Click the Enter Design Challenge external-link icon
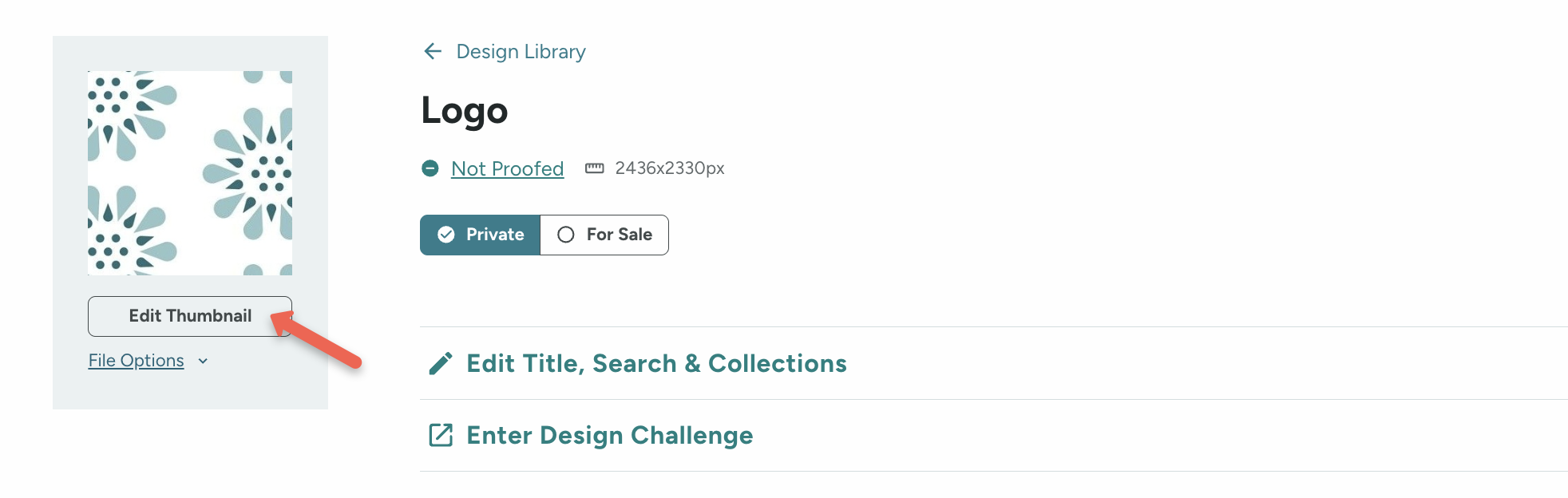The height and width of the screenshot is (498, 1568). 441,435
